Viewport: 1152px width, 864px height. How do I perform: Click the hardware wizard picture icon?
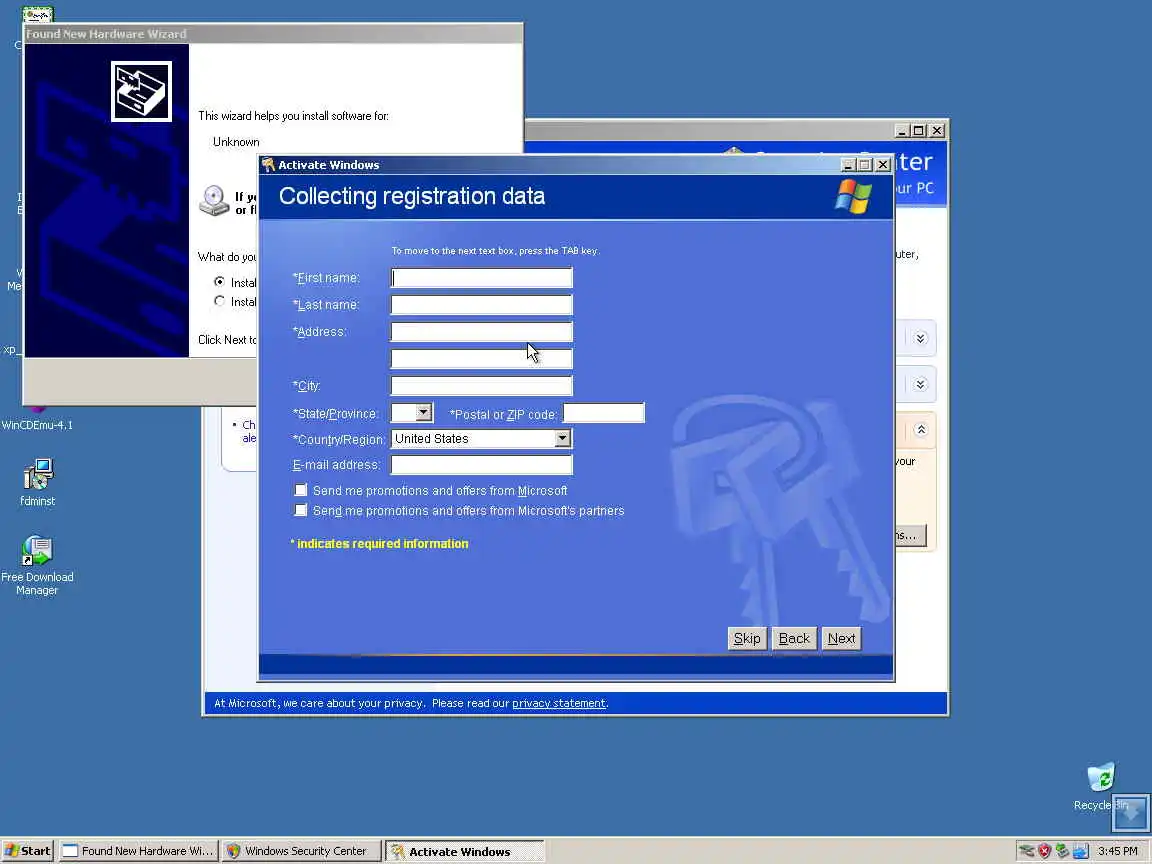tap(141, 91)
